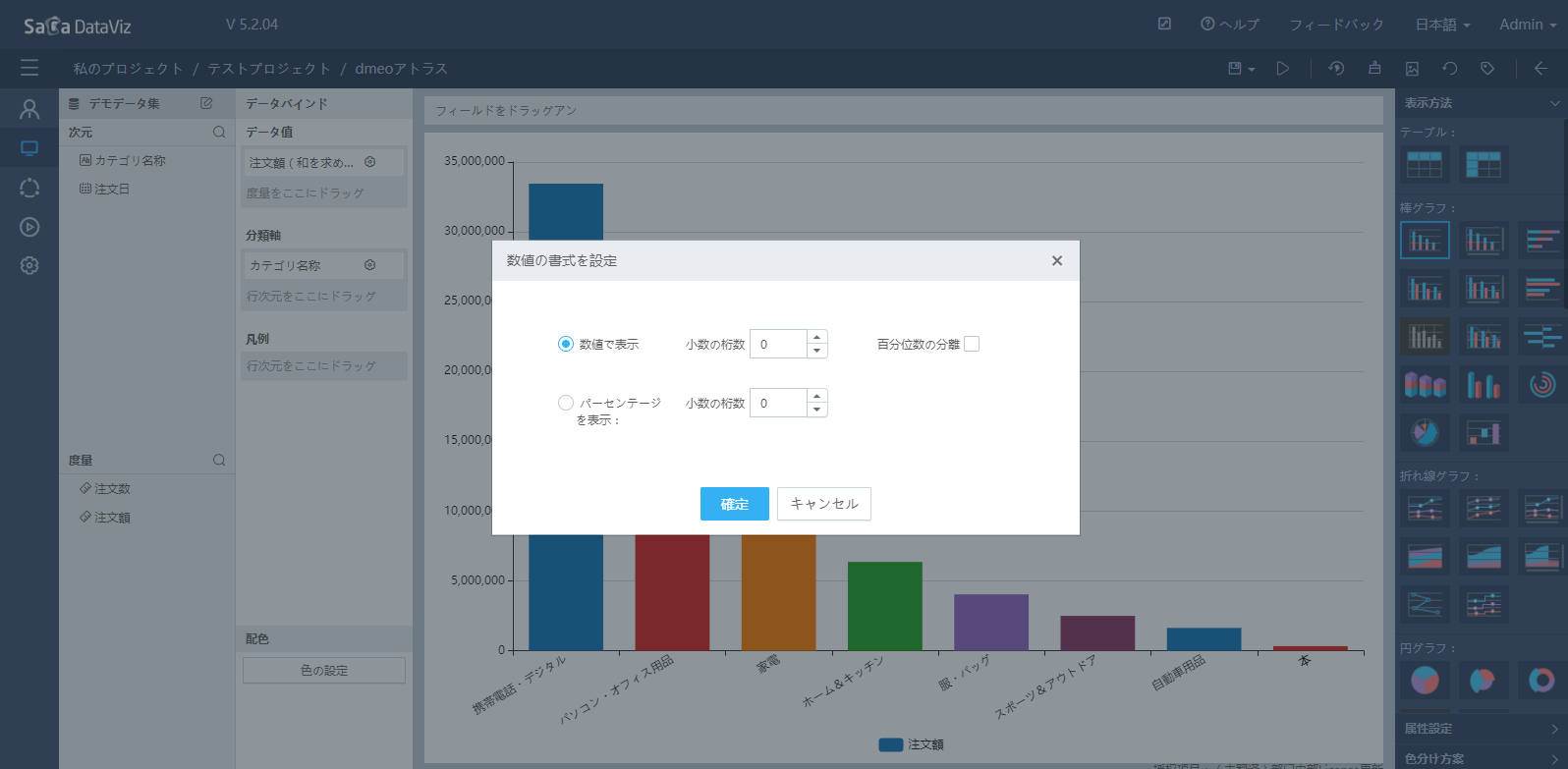The image size is (1568, 769).
Task: Open gear settings for カテゴリ名称 axis field
Action: [x=370, y=265]
